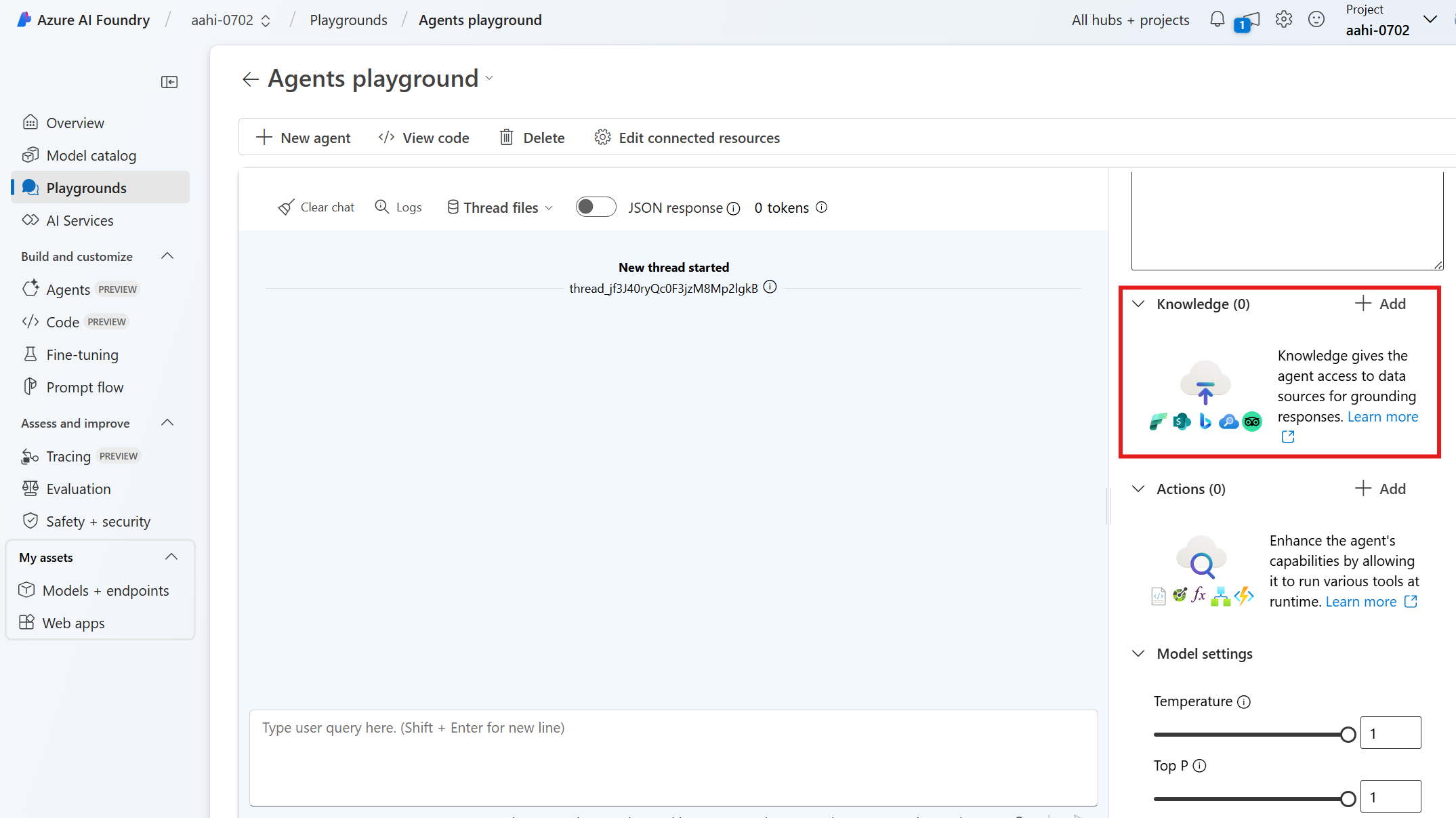
Task: Open the Agents playground title dropdown chevron
Action: click(489, 79)
